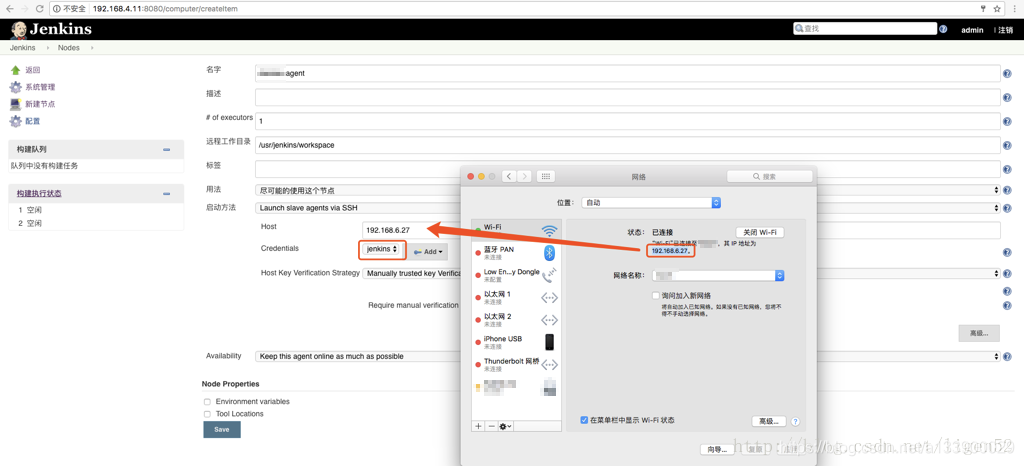
Task: Click the 配置 gear icon in the sidebar
Action: point(16,121)
